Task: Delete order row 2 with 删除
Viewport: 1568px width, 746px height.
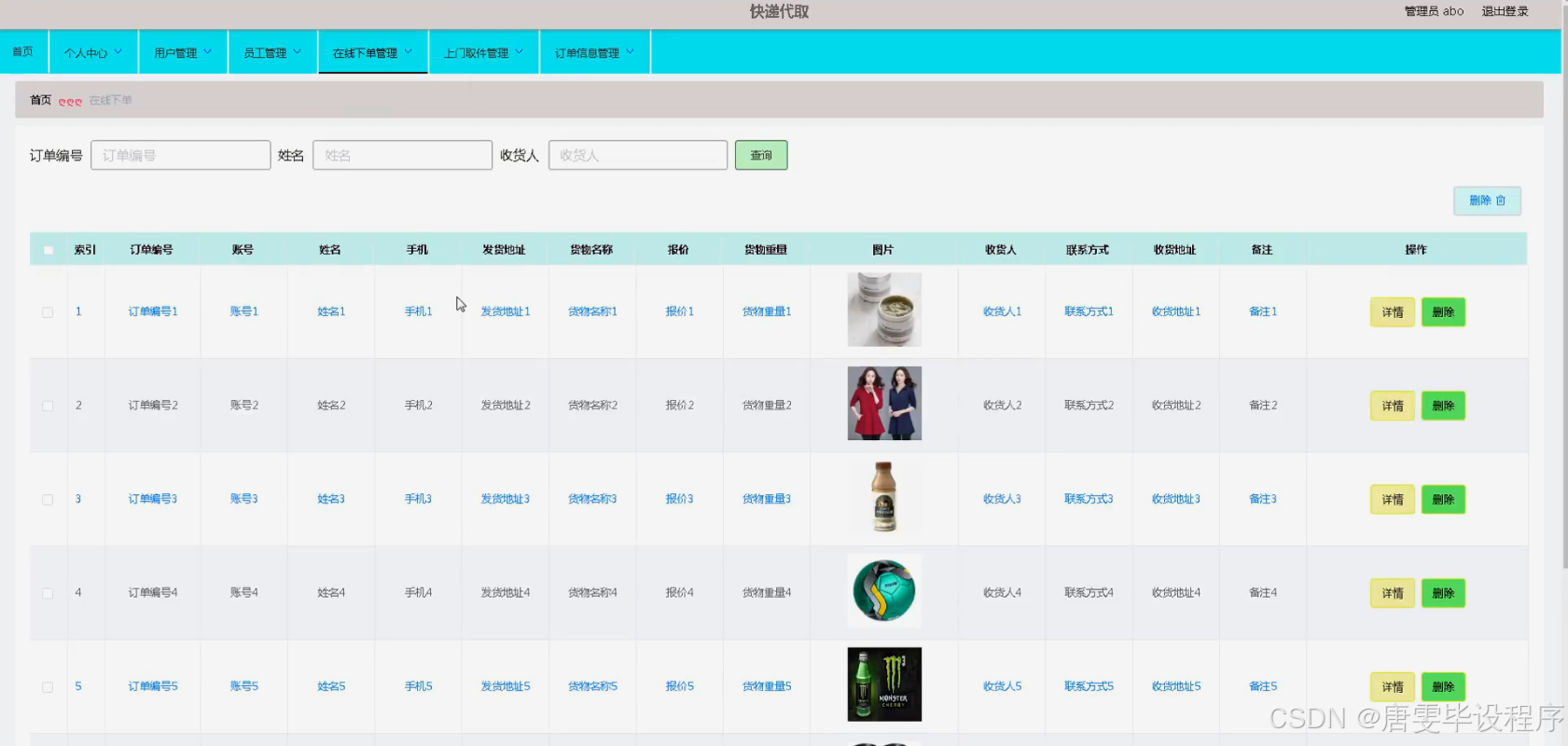Action: coord(1443,406)
